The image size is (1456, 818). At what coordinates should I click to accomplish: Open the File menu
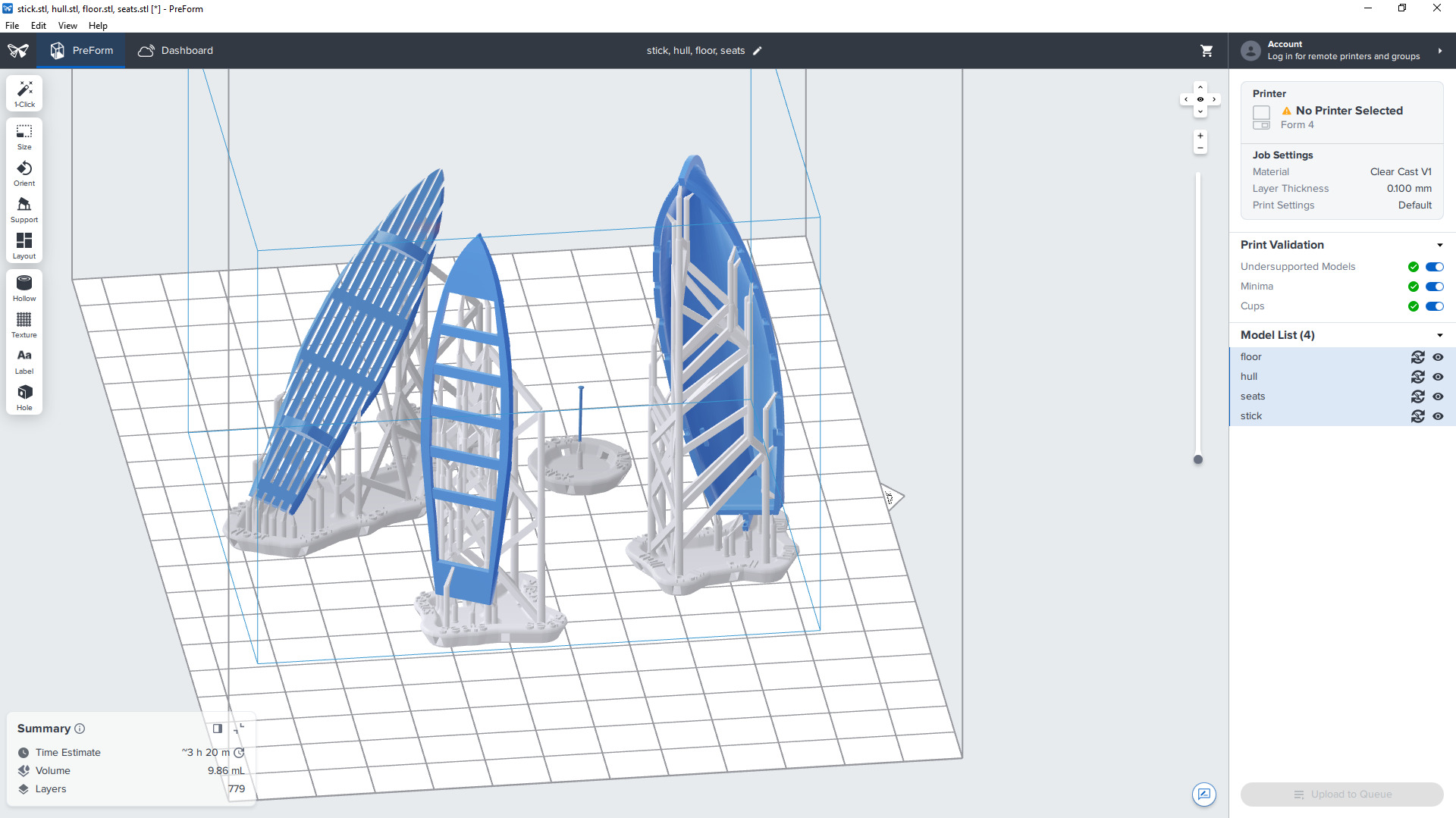[x=12, y=26]
